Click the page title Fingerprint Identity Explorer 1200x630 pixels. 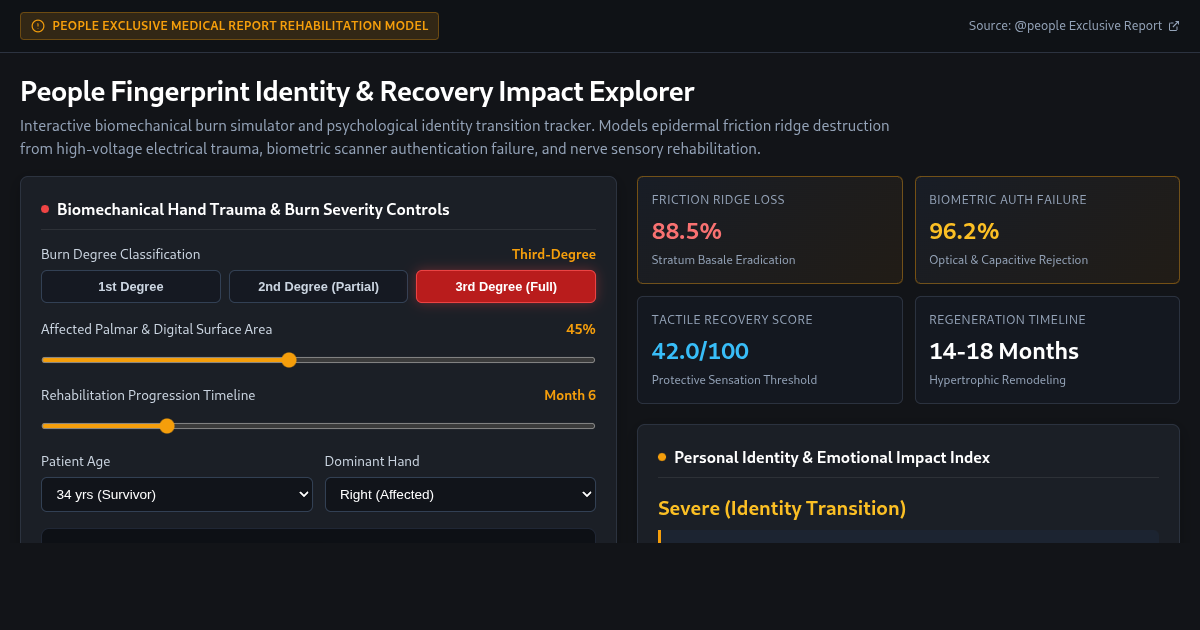click(x=357, y=92)
